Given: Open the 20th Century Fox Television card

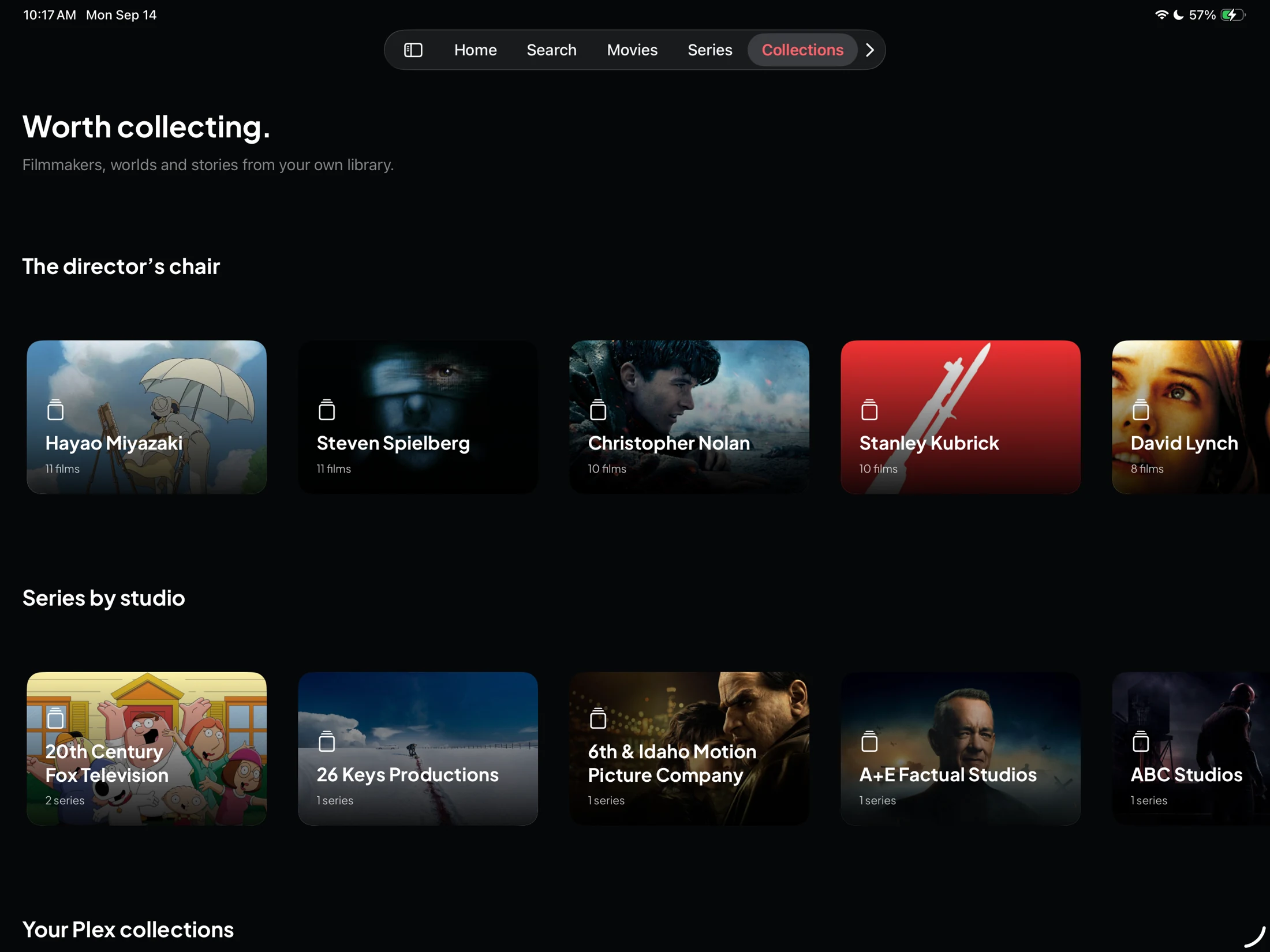Looking at the screenshot, I should tap(147, 748).
